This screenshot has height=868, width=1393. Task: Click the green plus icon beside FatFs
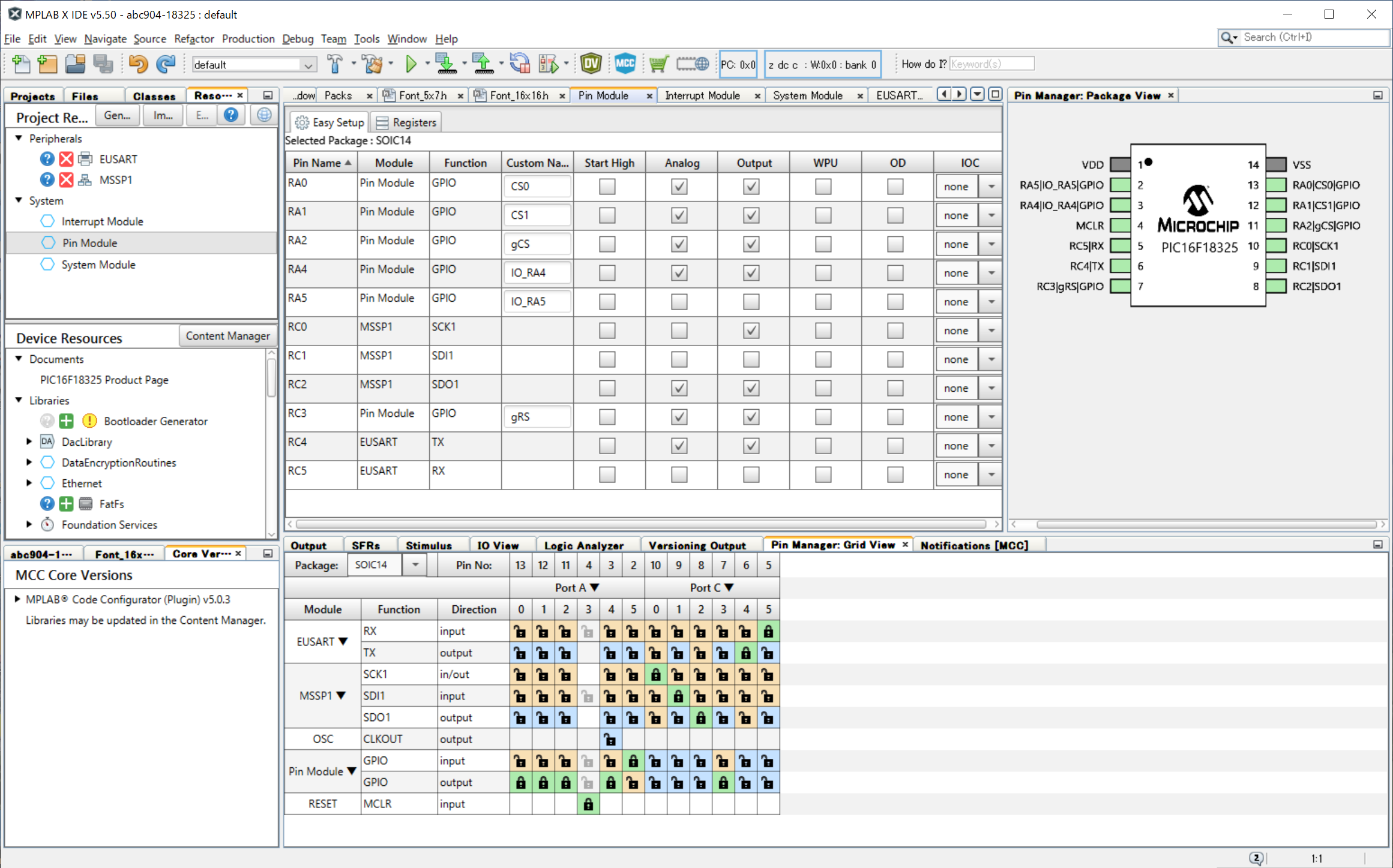[x=66, y=504]
